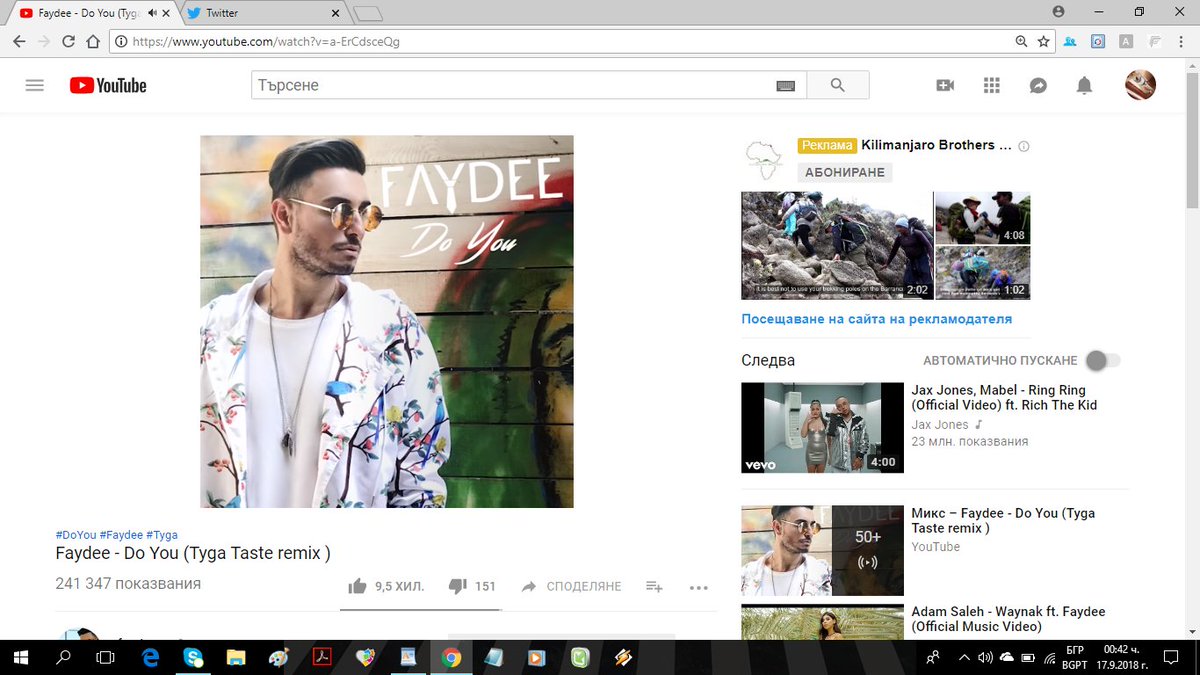Open the upload video camera icon

(x=945, y=86)
